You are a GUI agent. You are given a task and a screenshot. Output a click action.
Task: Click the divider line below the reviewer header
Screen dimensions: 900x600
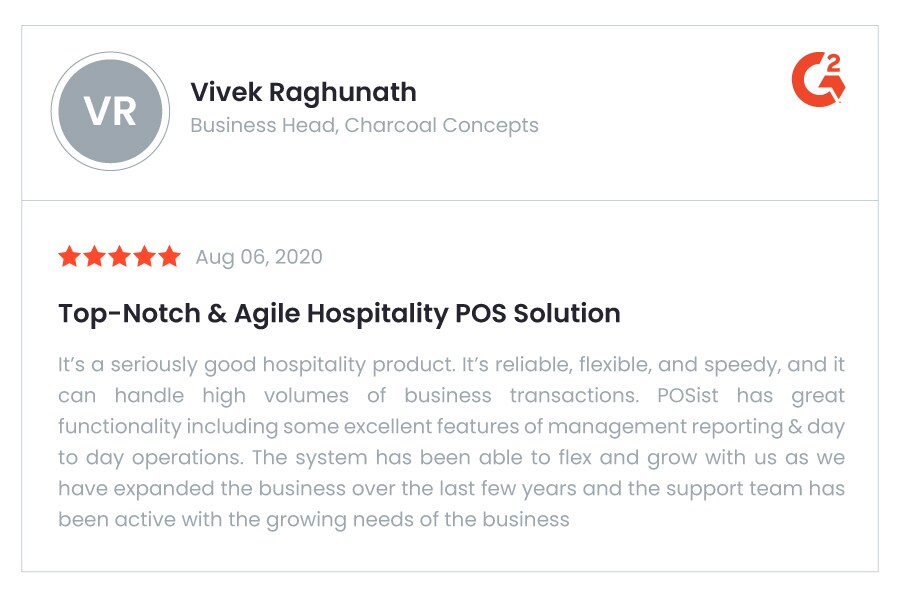450,200
